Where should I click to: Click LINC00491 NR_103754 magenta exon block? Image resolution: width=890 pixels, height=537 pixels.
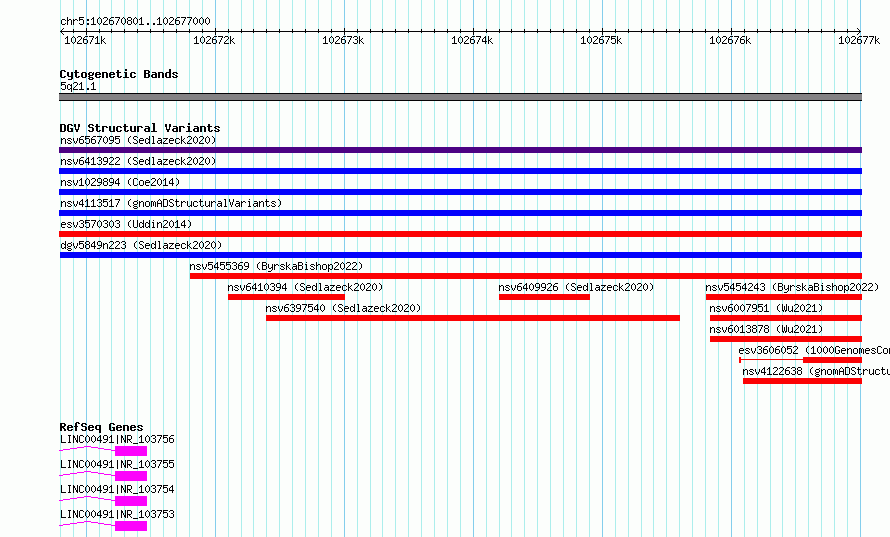(x=131, y=501)
